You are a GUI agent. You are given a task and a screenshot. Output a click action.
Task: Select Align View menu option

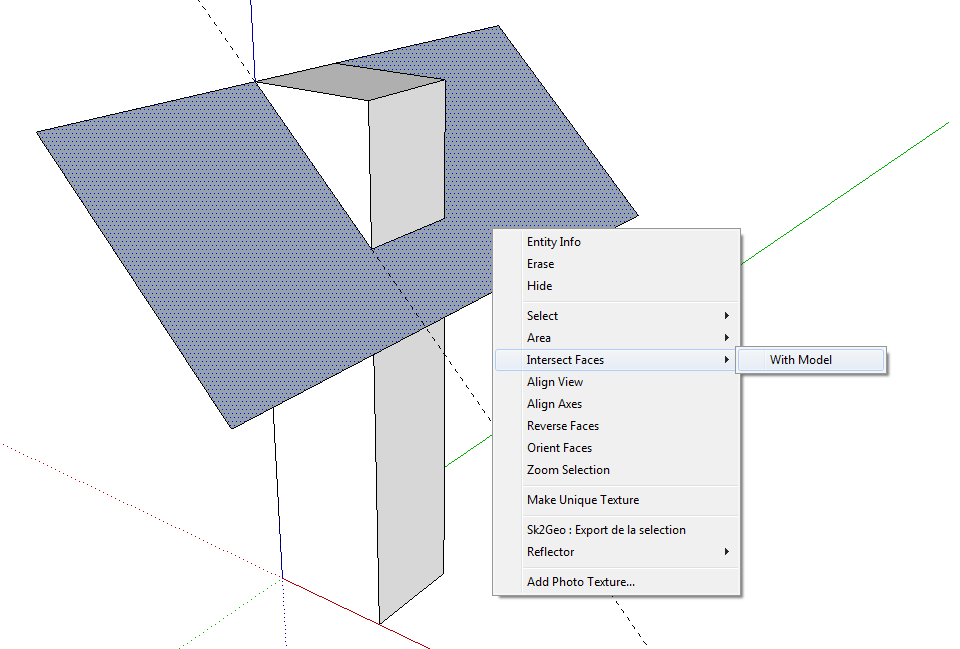coord(617,382)
